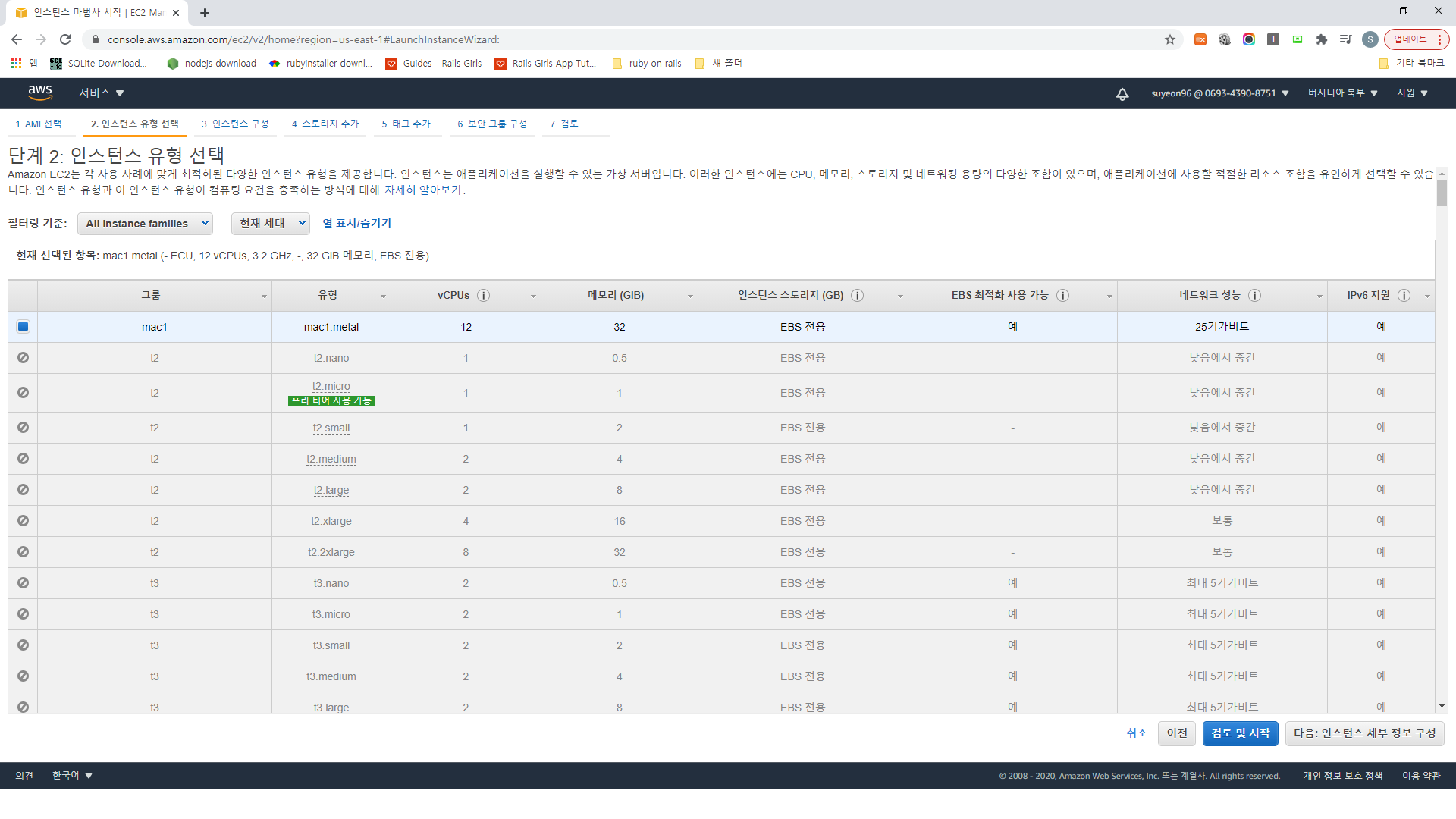Click the disabled selector for t2.medium row
The width and height of the screenshot is (1456, 819).
click(x=23, y=459)
